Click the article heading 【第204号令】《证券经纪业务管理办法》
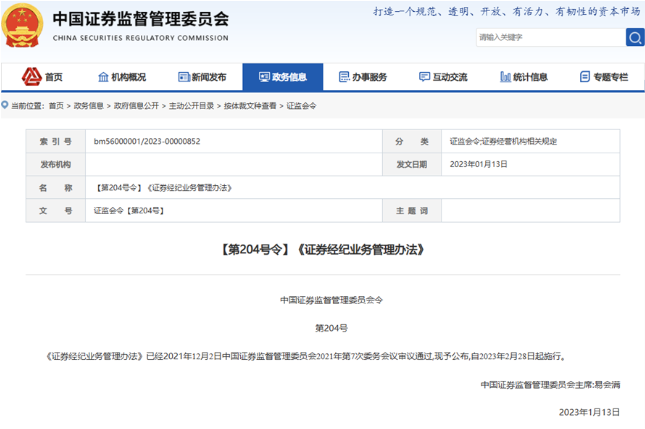The width and height of the screenshot is (645, 429). [323, 249]
